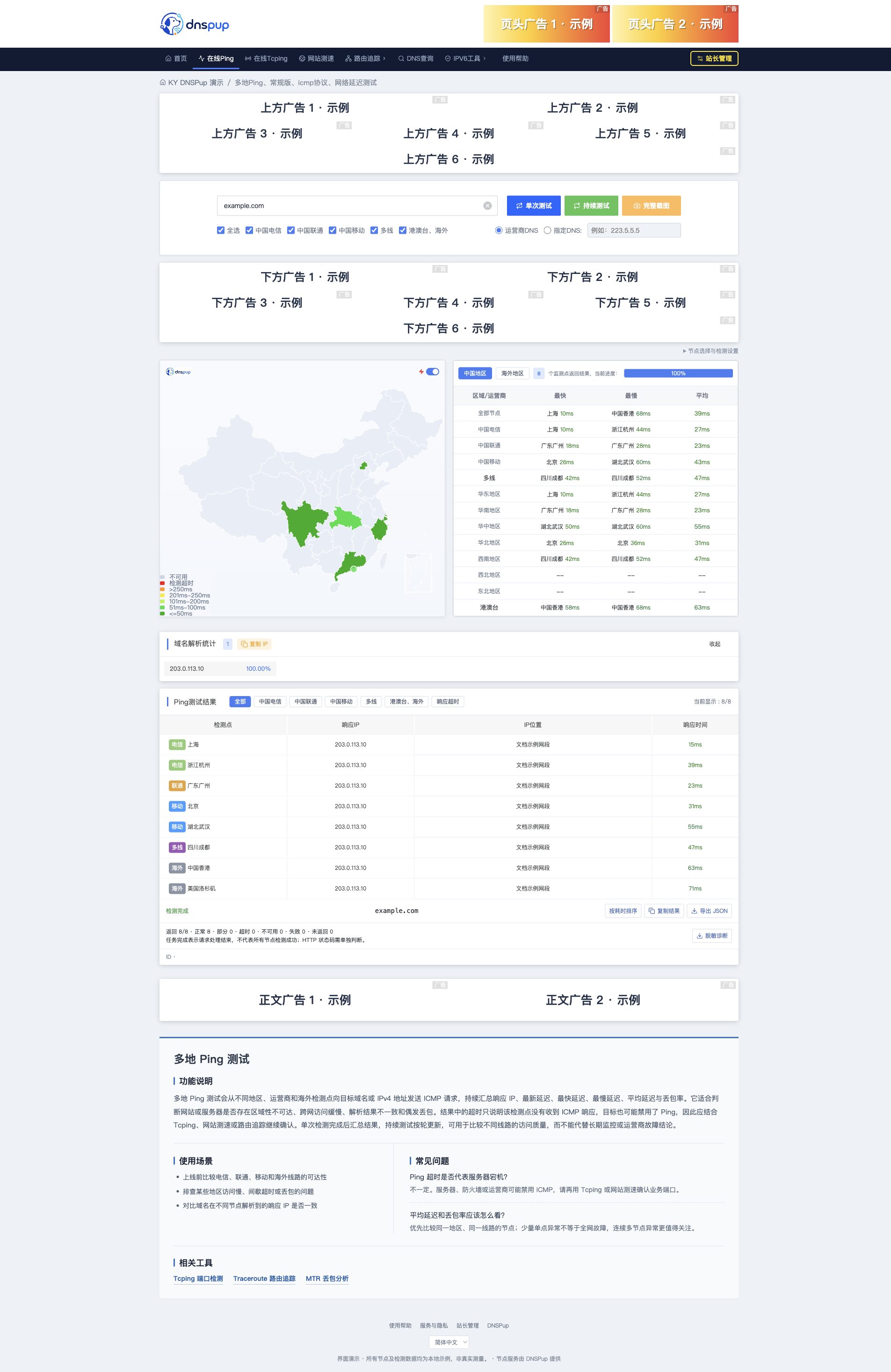
Task: Toggle the 多线 checkbox
Action: click(374, 230)
